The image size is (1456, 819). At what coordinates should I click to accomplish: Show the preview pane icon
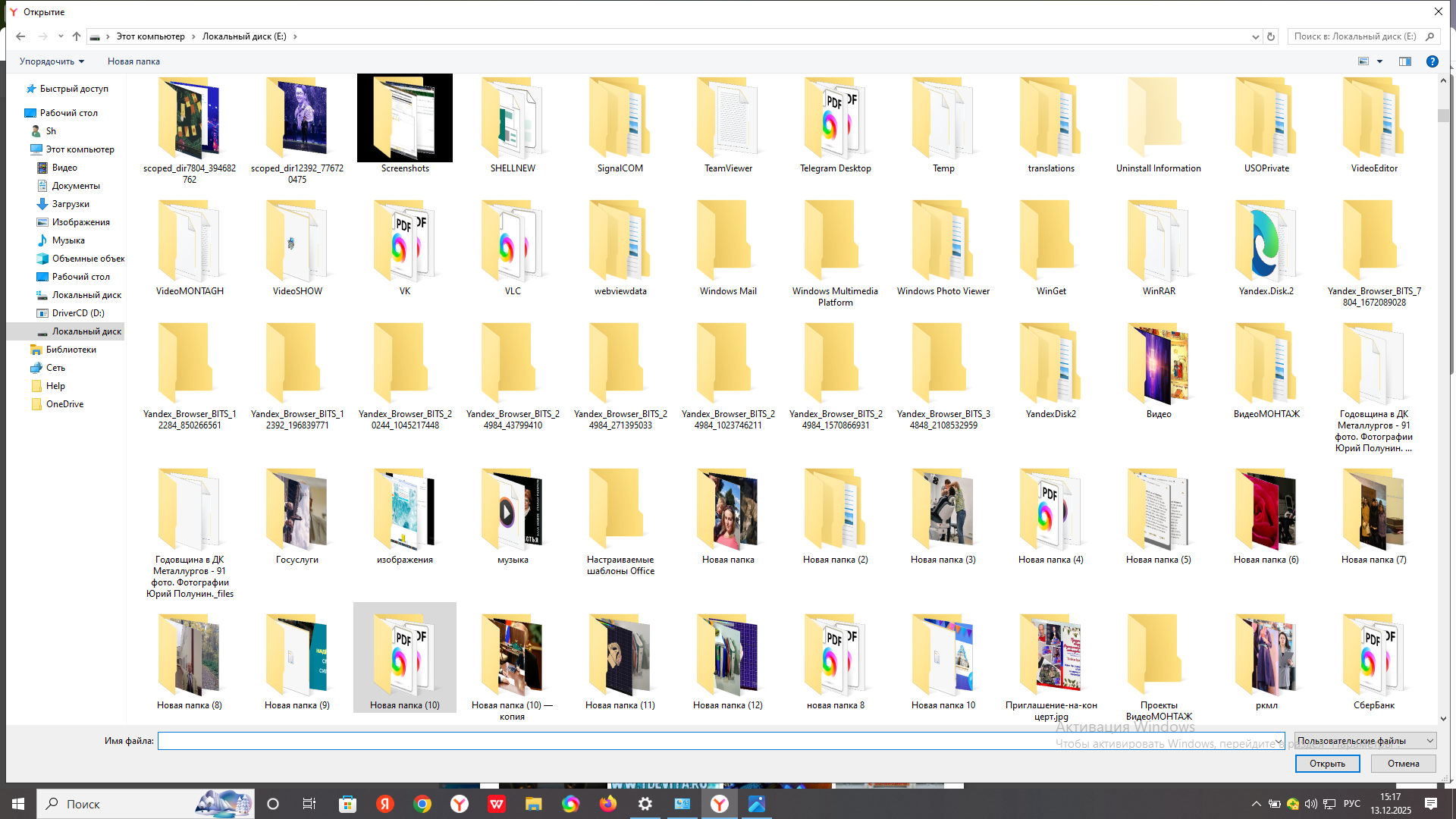click(x=1404, y=61)
